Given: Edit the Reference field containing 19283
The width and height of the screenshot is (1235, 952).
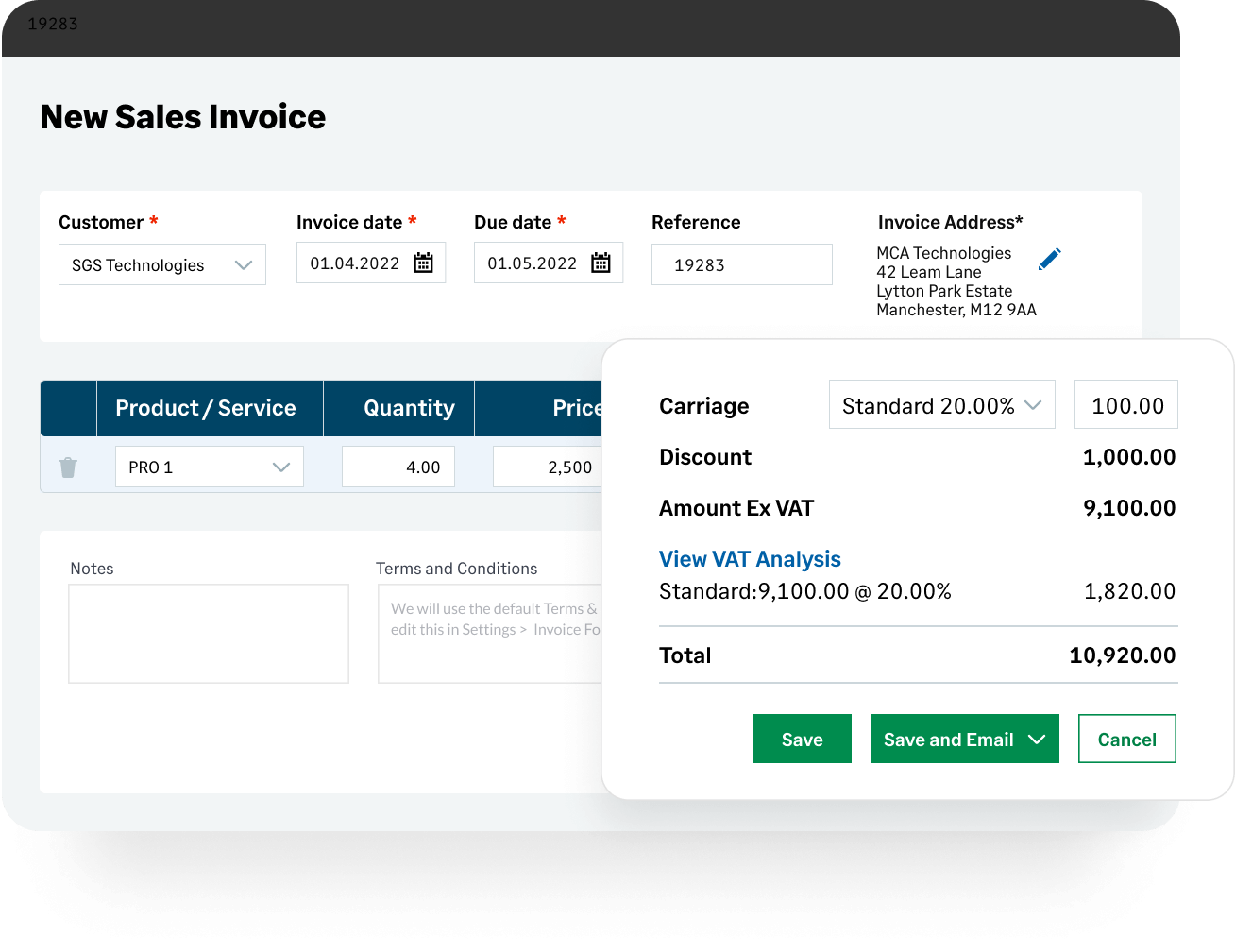Looking at the screenshot, I should tap(741, 264).
